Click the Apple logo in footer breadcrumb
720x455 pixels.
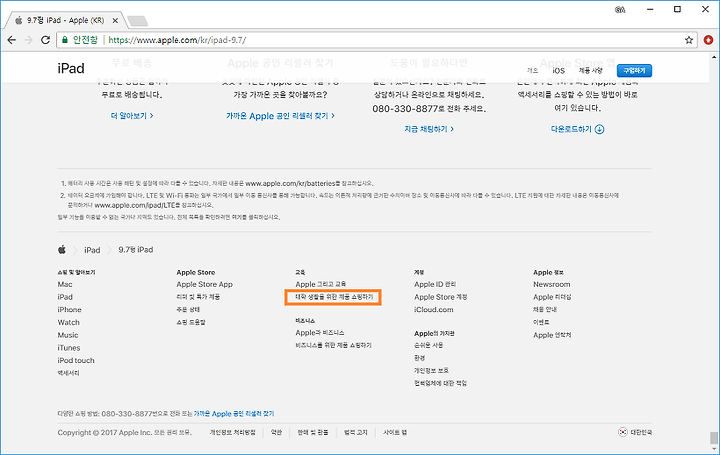tap(62, 249)
